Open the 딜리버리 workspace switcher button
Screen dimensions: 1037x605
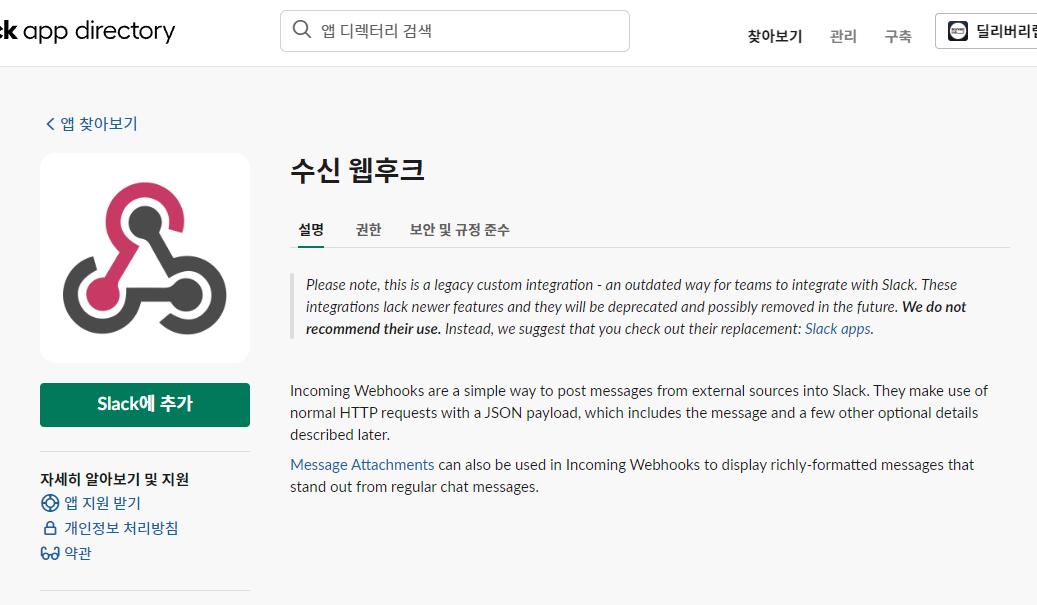coord(986,31)
